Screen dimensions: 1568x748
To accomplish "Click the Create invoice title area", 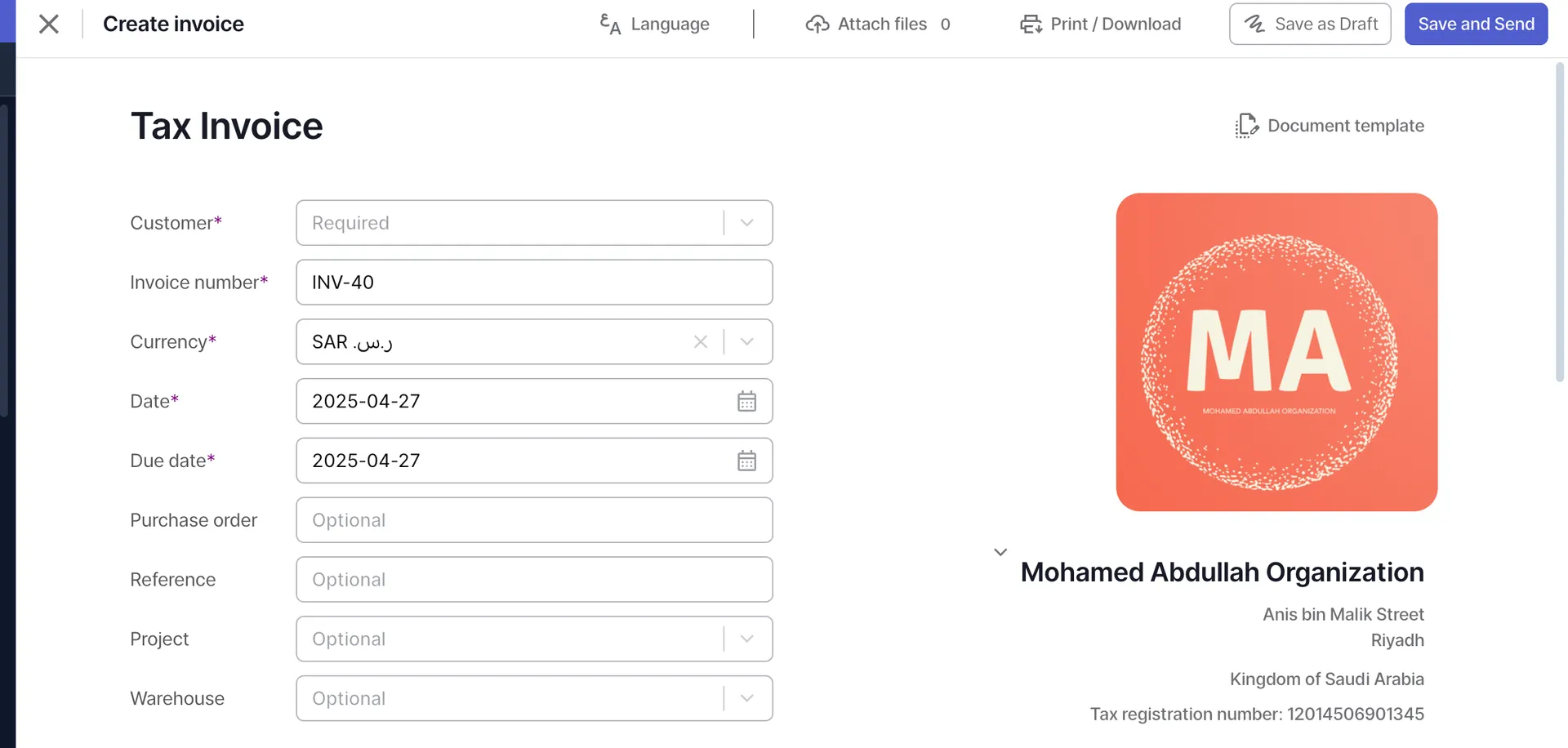I will 173,24.
